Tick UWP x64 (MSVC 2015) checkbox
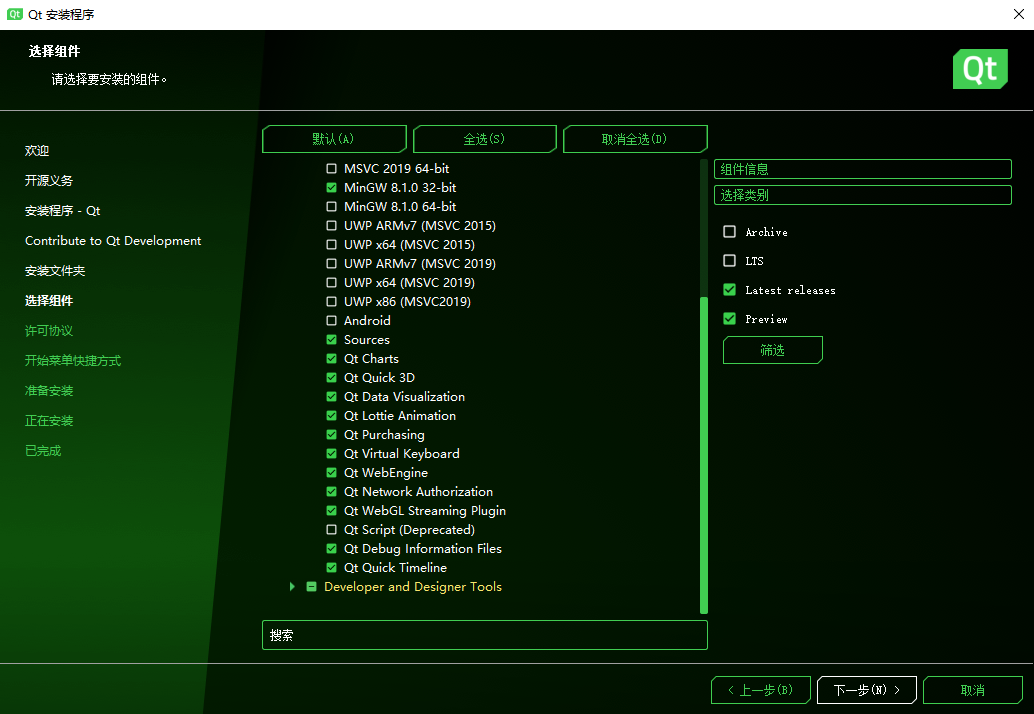The width and height of the screenshot is (1034, 714). (332, 245)
